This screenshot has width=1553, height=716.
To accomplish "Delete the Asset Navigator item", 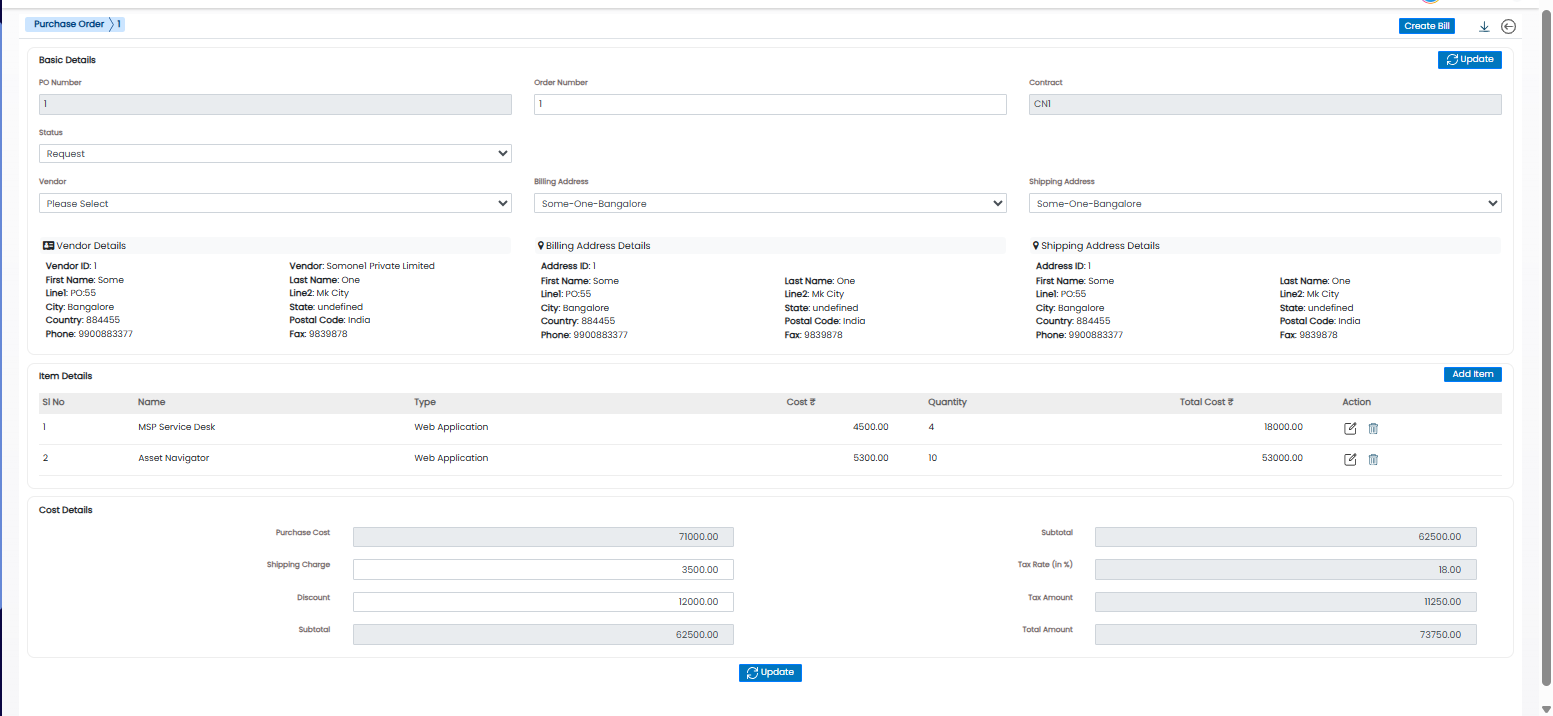I will tap(1373, 459).
